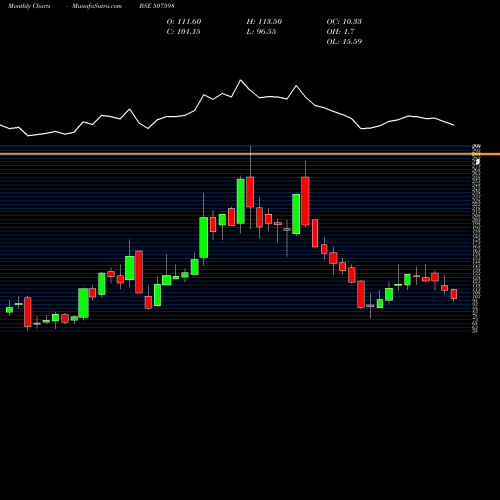Select the high value H: 113.50

coord(264,22)
